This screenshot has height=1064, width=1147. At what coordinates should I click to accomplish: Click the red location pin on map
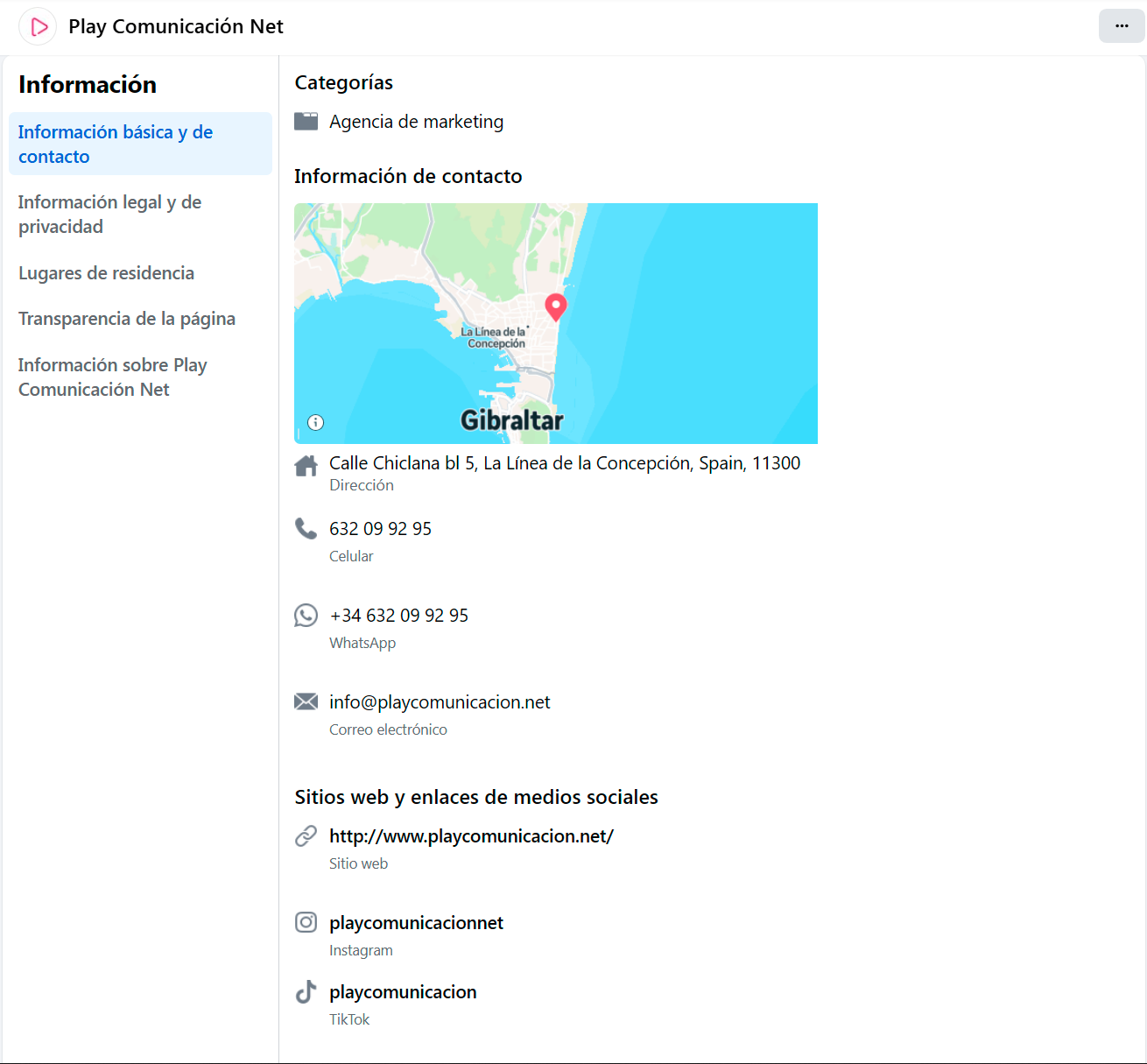pyautogui.click(x=556, y=307)
